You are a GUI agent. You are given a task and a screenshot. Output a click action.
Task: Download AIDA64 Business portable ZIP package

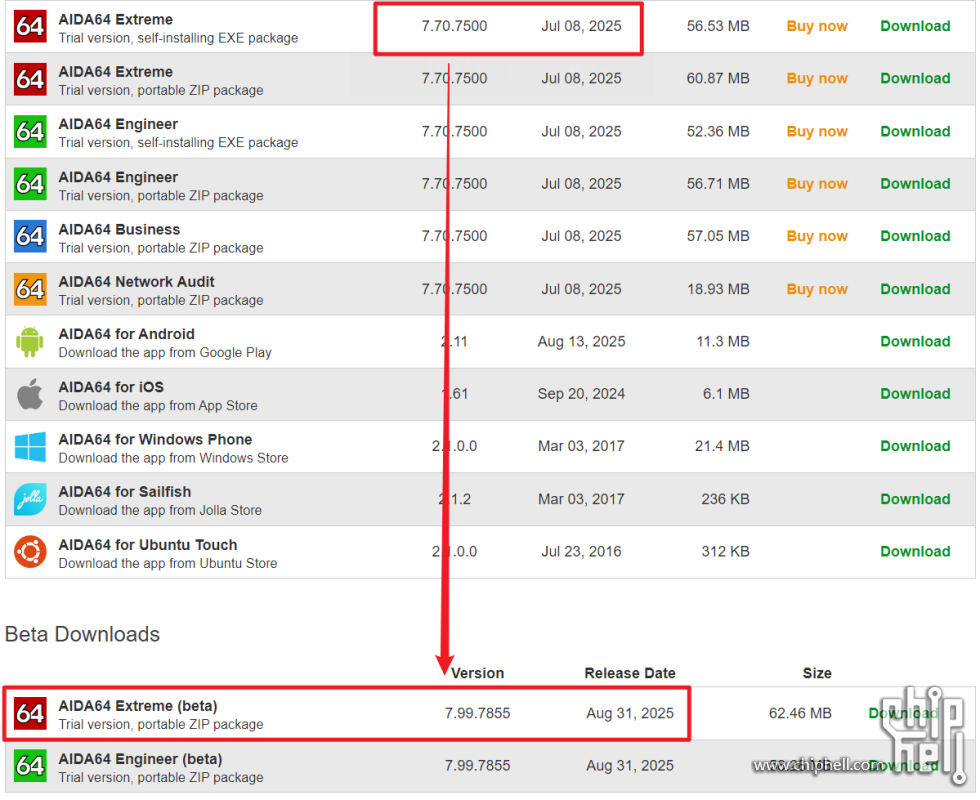point(915,236)
